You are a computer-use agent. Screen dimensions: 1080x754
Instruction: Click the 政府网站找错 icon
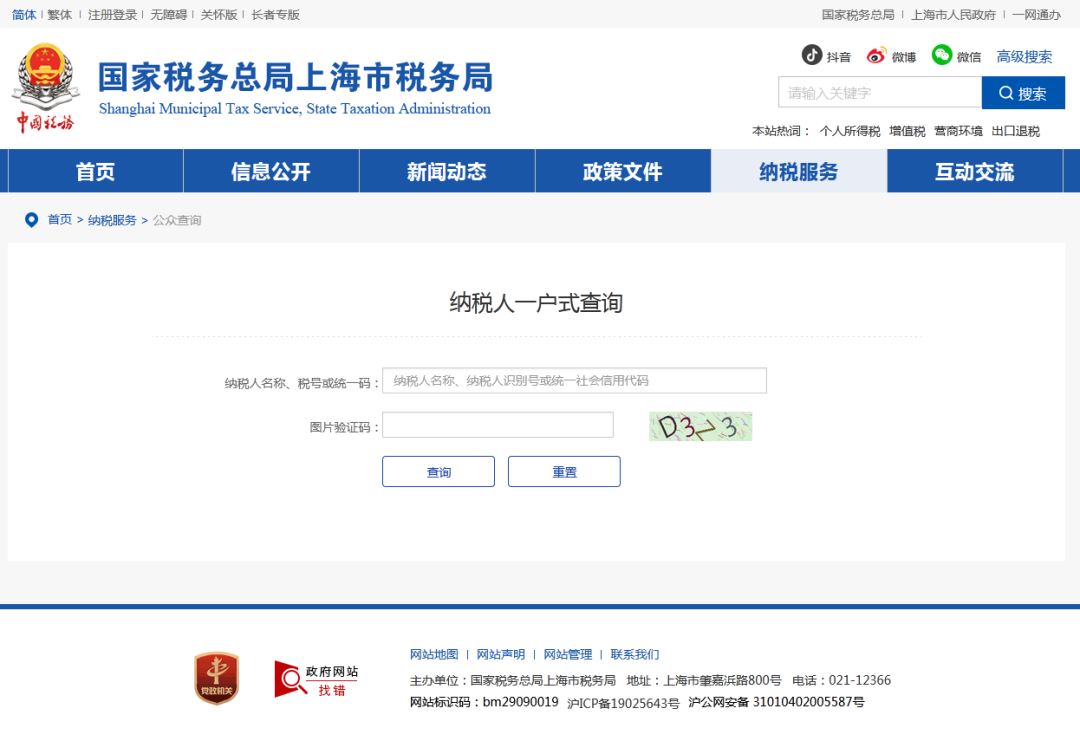316,679
